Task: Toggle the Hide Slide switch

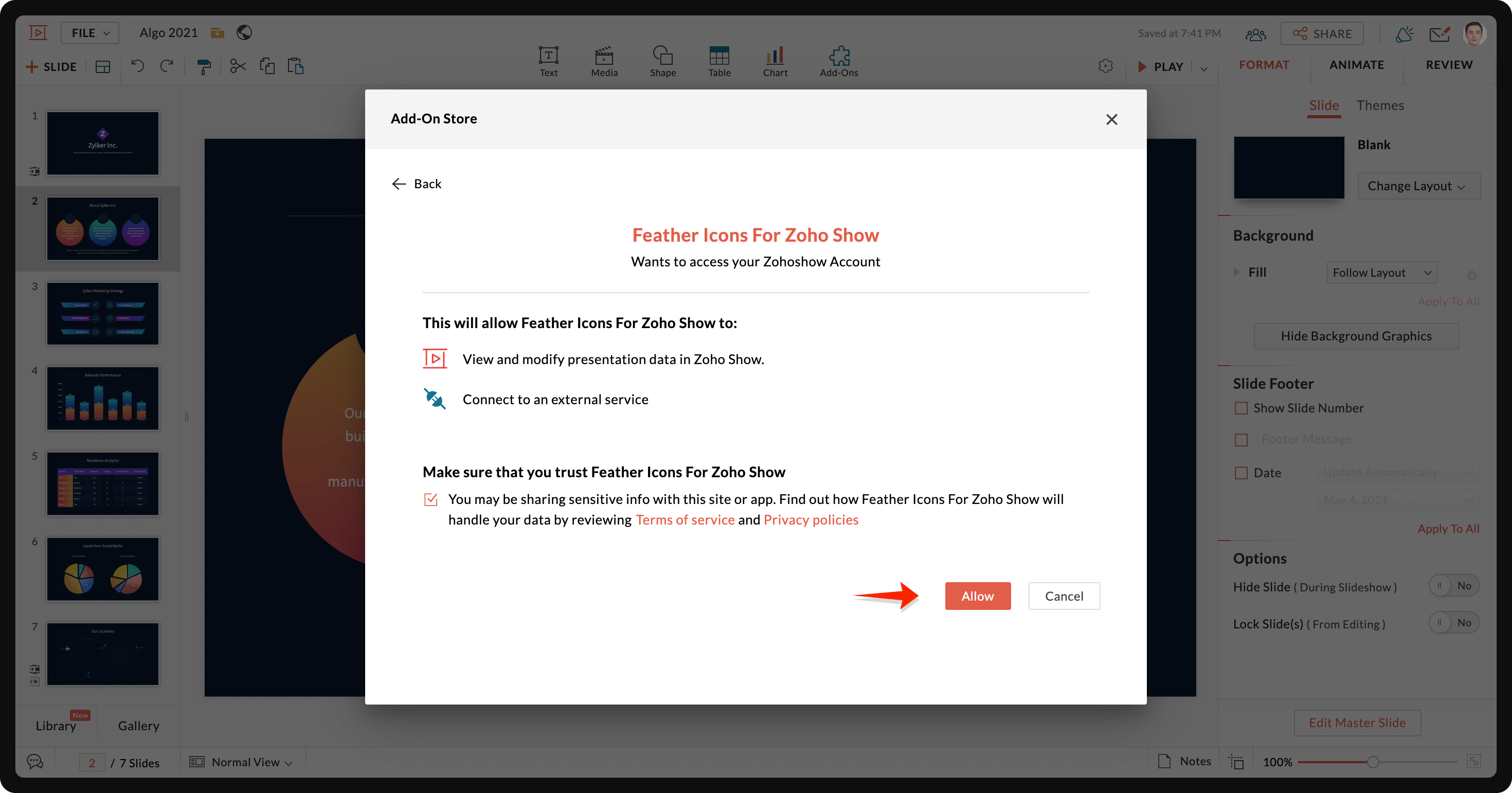Action: tap(1453, 586)
